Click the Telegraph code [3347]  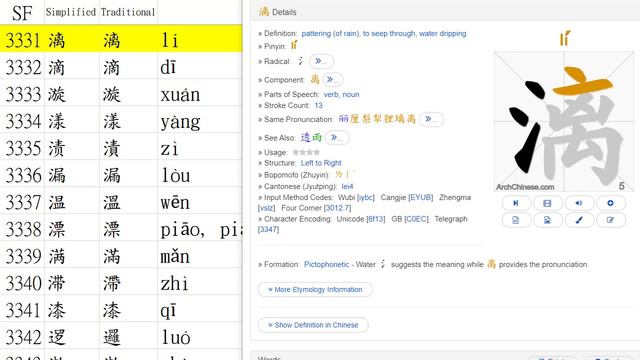click(x=268, y=229)
